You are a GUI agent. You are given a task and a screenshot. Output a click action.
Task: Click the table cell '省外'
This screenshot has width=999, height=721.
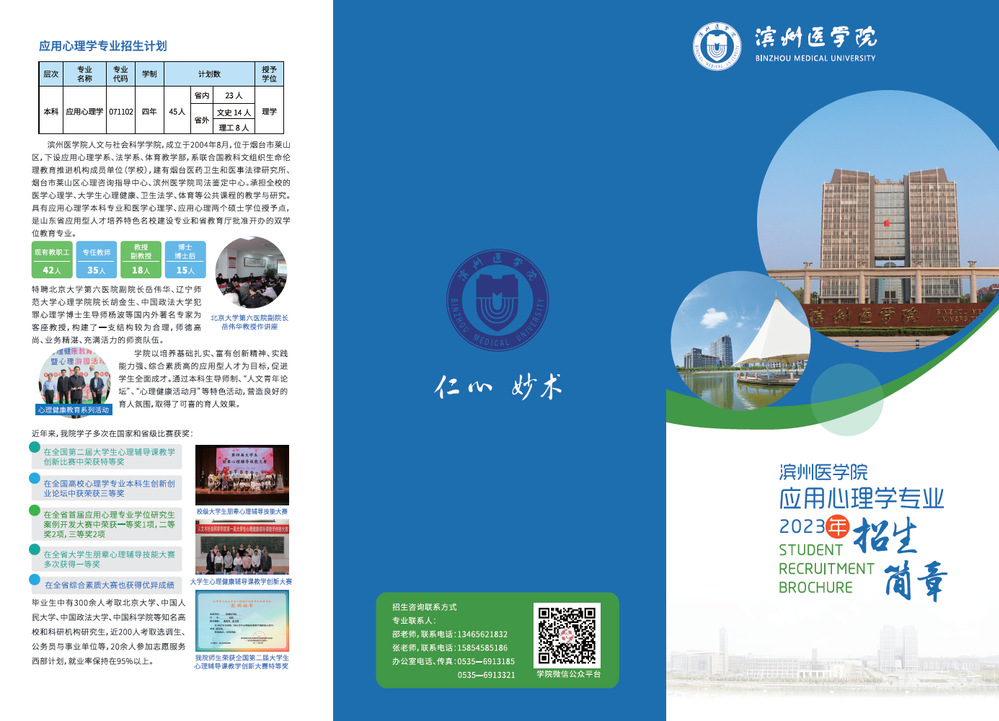coord(202,119)
